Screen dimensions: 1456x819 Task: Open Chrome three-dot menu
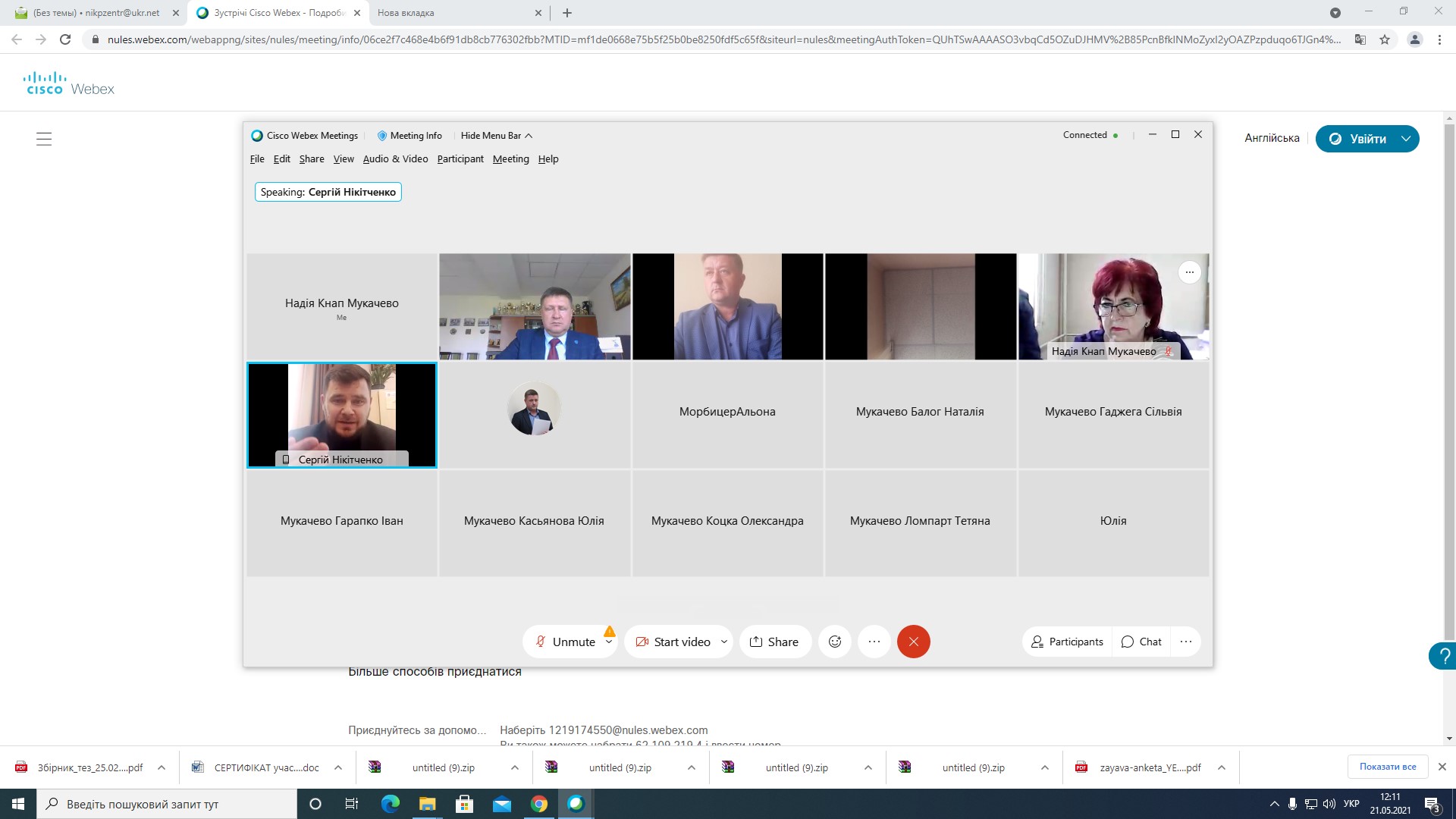(x=1439, y=39)
